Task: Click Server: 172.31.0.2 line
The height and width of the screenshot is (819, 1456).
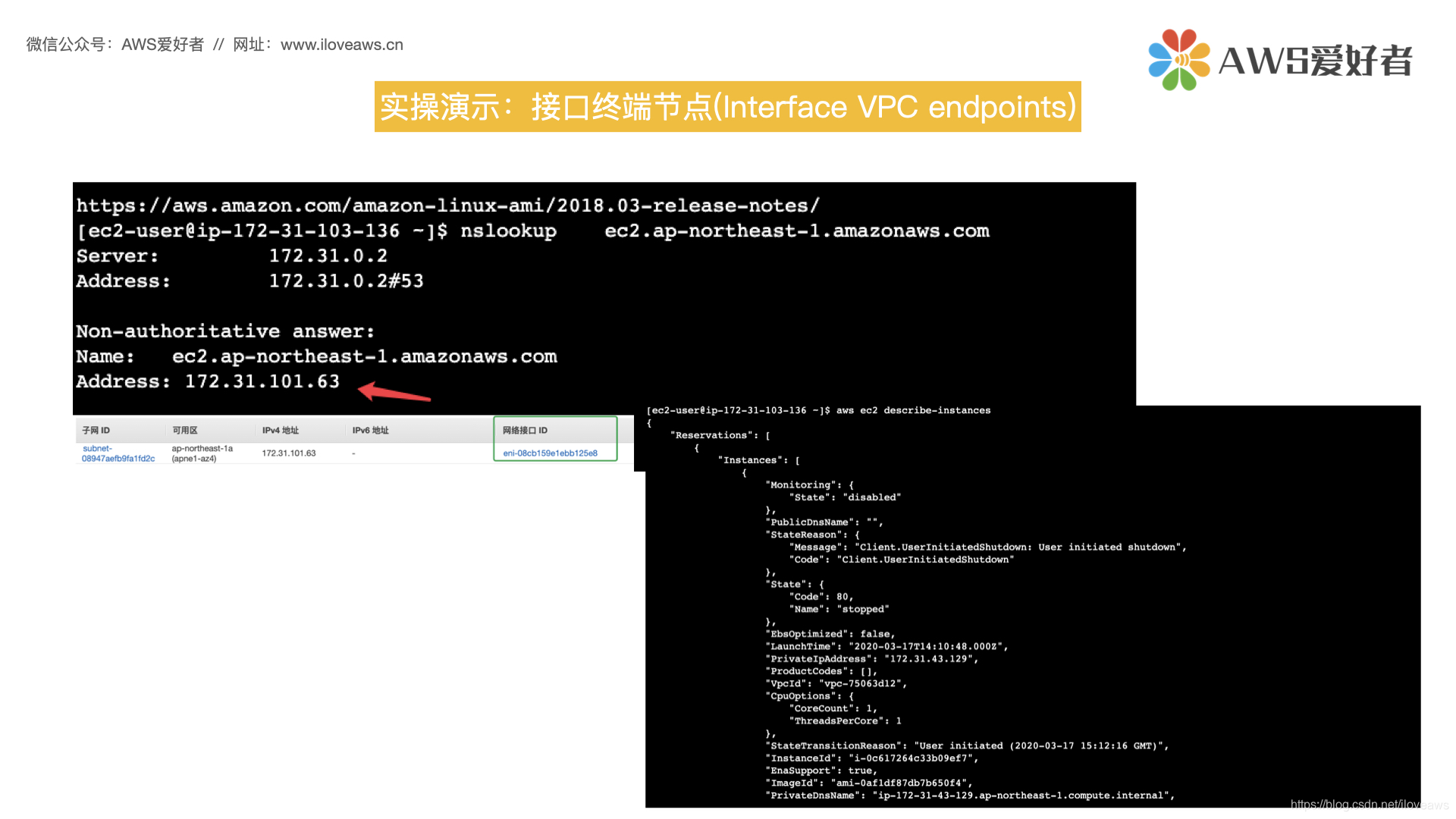Action: pos(232,256)
